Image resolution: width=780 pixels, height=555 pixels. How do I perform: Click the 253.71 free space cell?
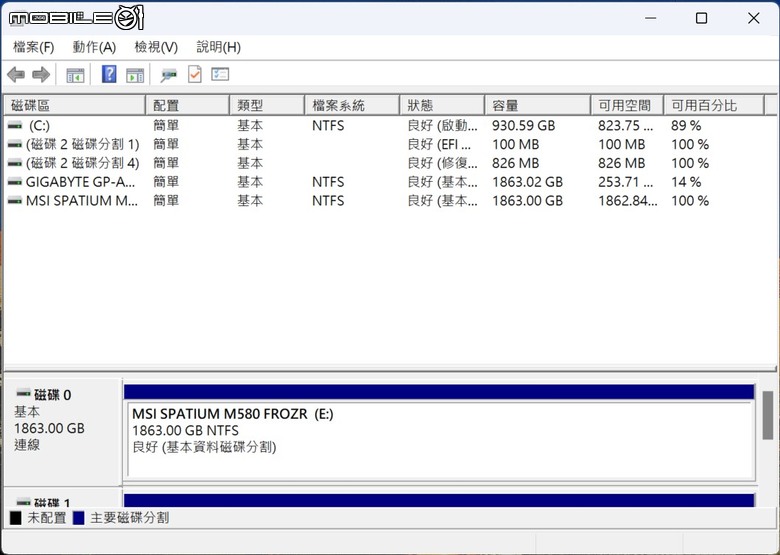pos(625,182)
